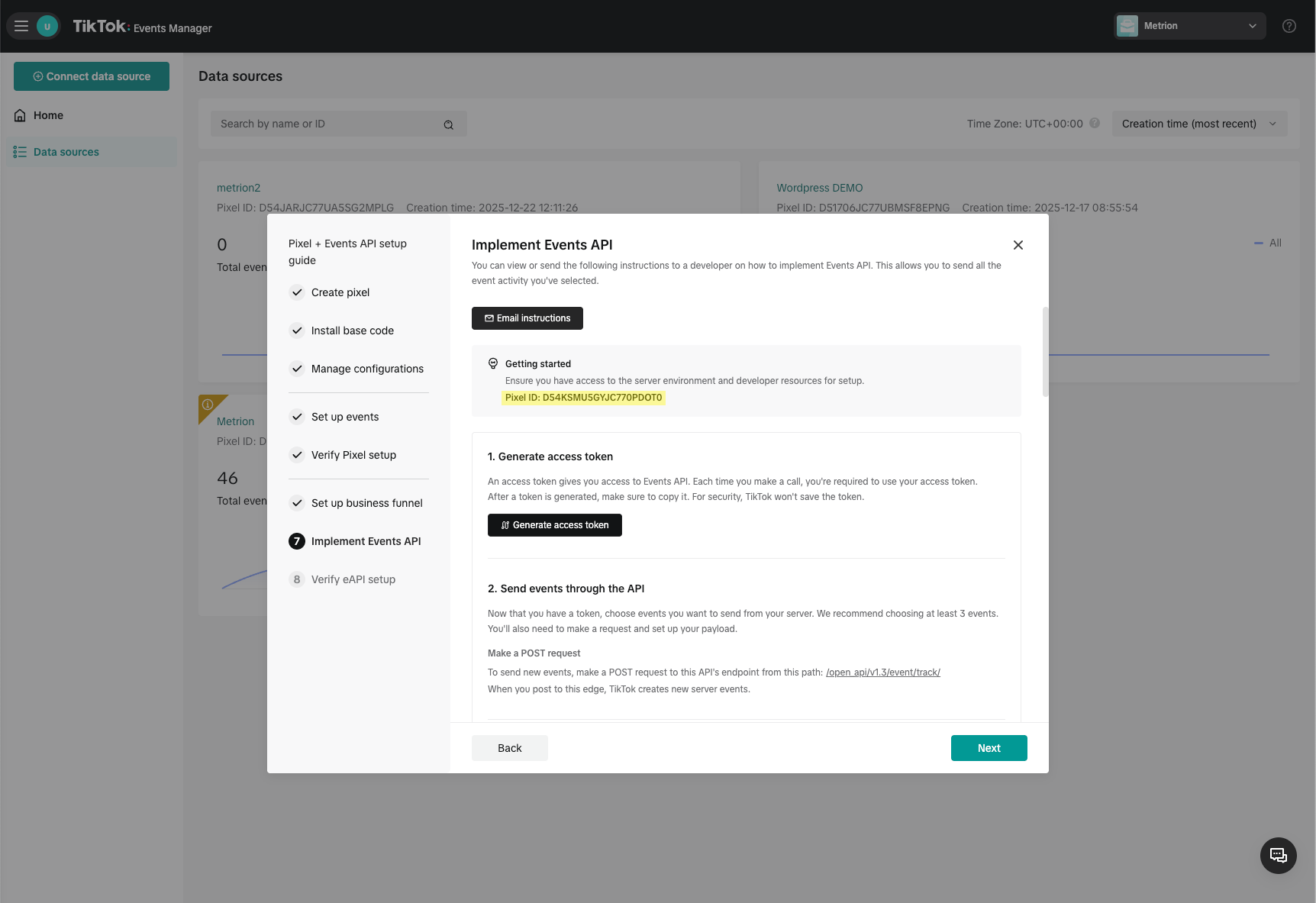Click the 46 total events count
1316x903 pixels.
pyautogui.click(x=227, y=478)
